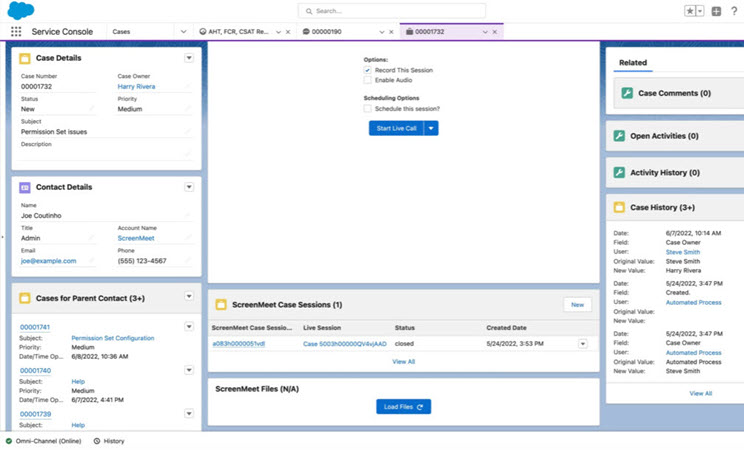Open the Case Details panel dropdown

coord(189,58)
